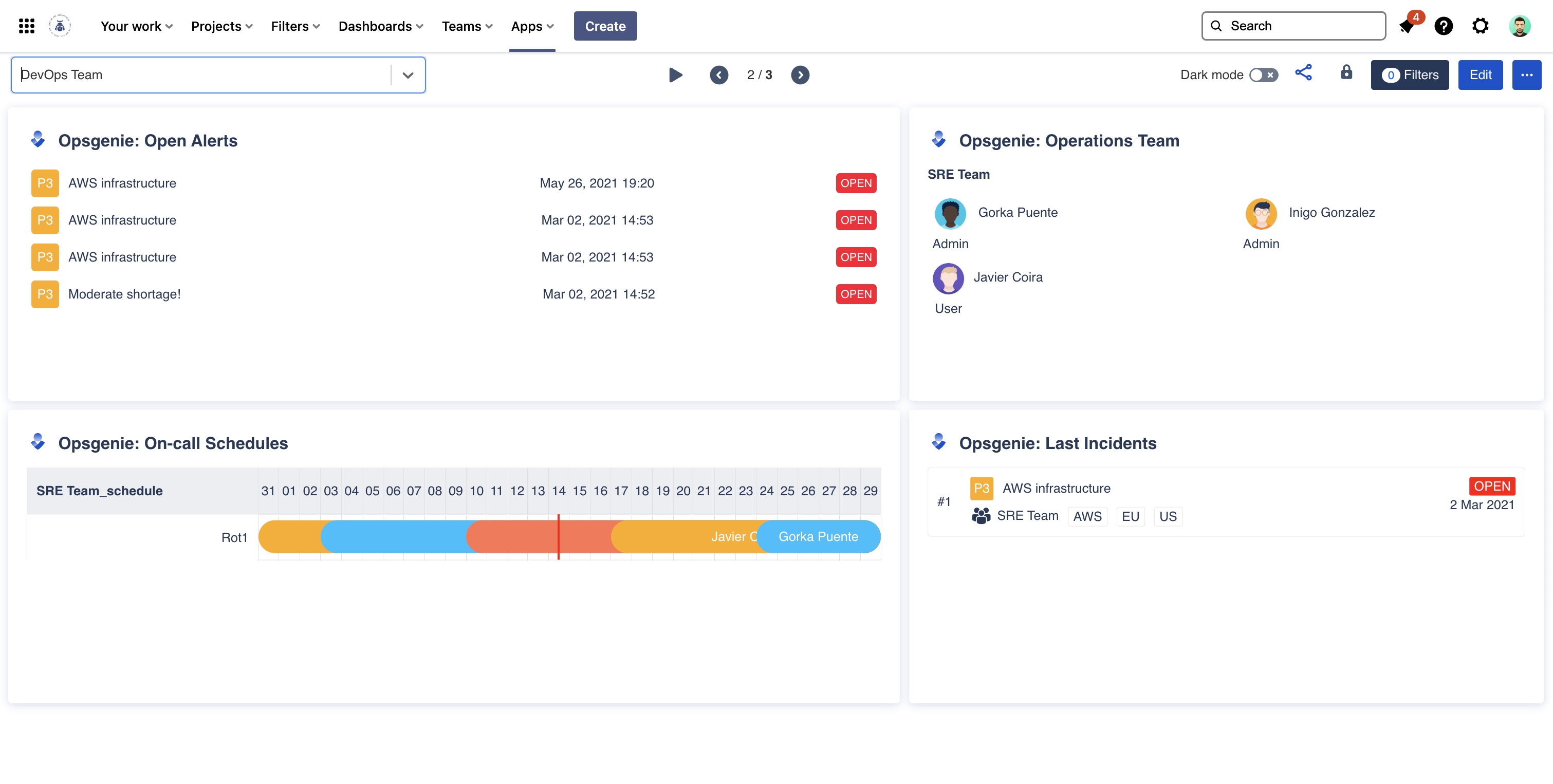
Task: Click the Jira site logo
Action: click(59, 26)
